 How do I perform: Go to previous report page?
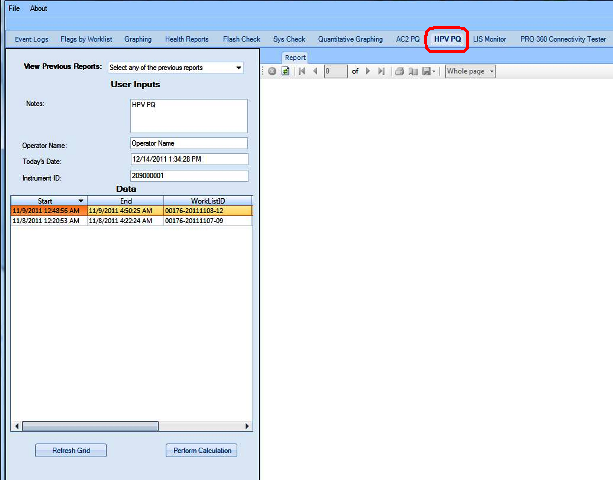coord(316,72)
